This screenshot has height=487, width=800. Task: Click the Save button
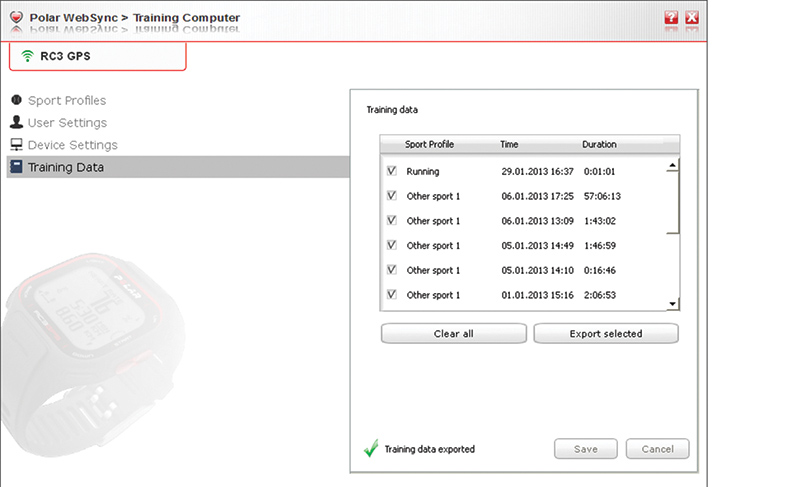586,449
